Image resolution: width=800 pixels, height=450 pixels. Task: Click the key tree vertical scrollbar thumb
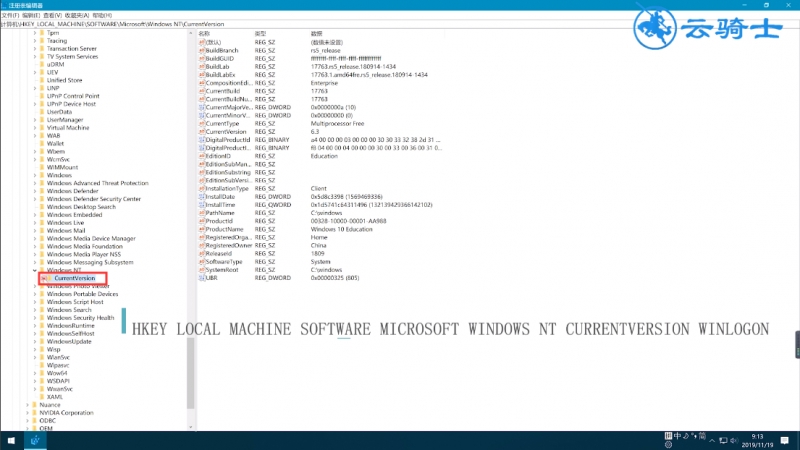[190, 373]
